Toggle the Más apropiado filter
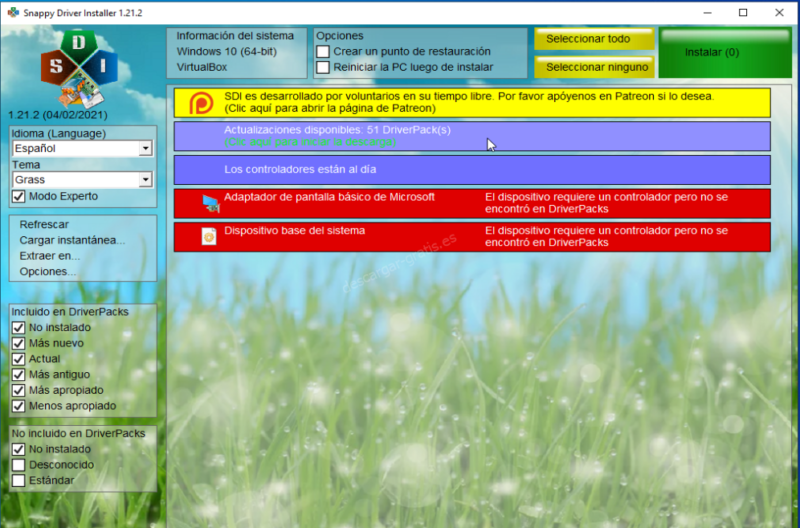This screenshot has height=528, width=800. tap(18, 390)
